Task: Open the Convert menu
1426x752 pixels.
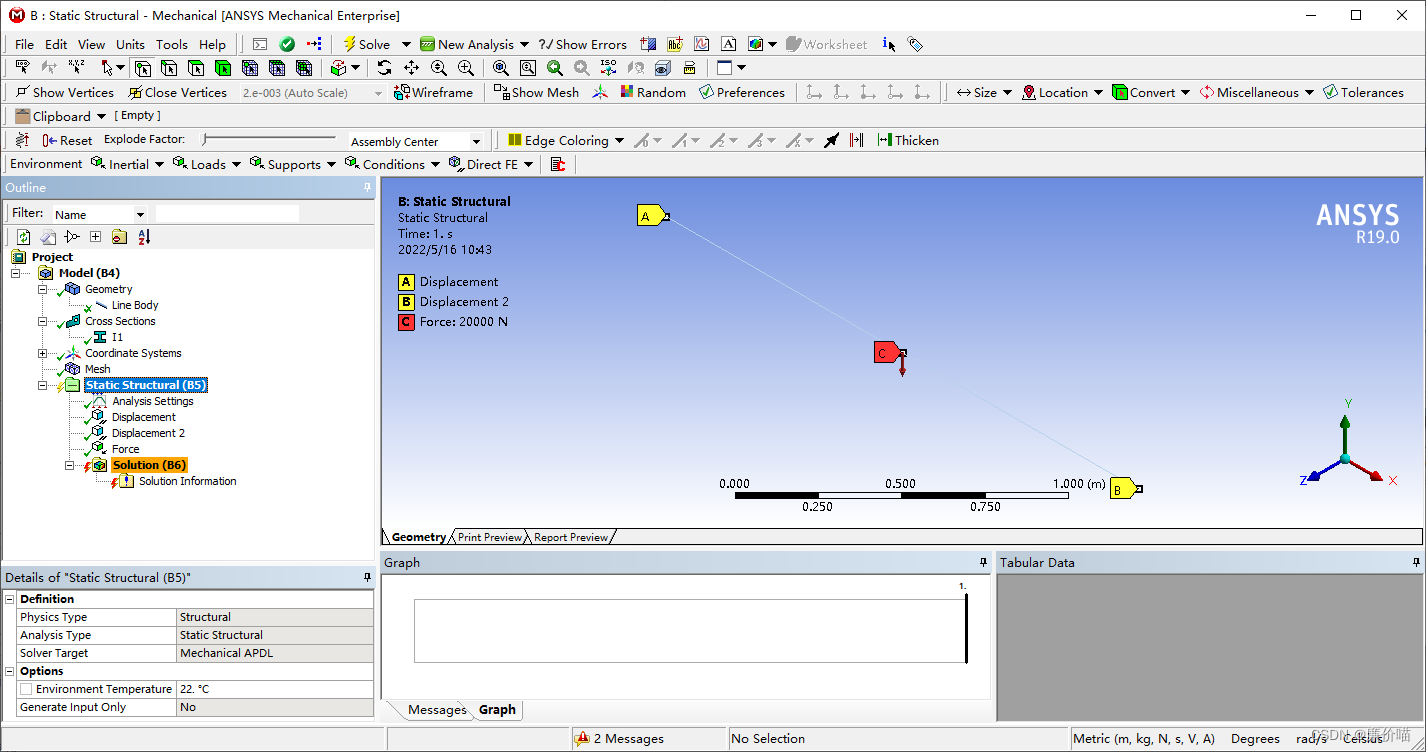Action: [1151, 92]
